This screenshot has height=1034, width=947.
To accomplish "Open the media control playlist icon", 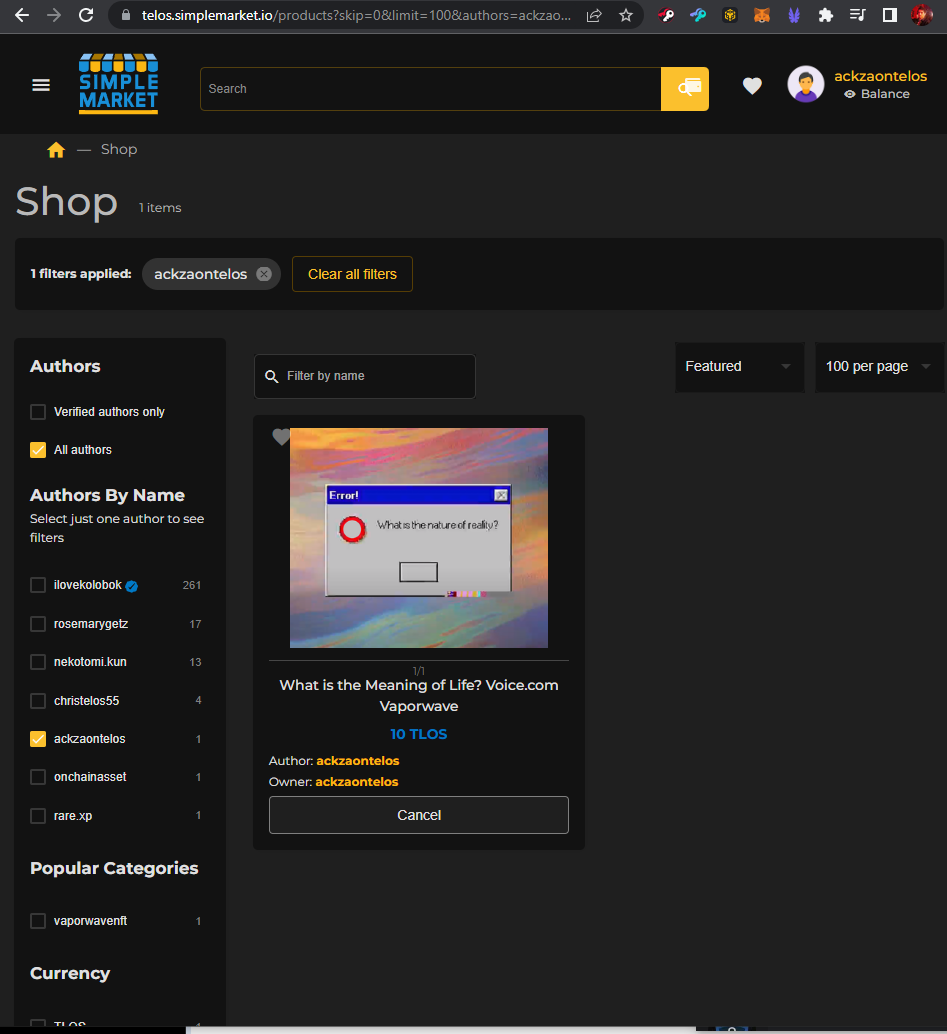I will tap(857, 15).
